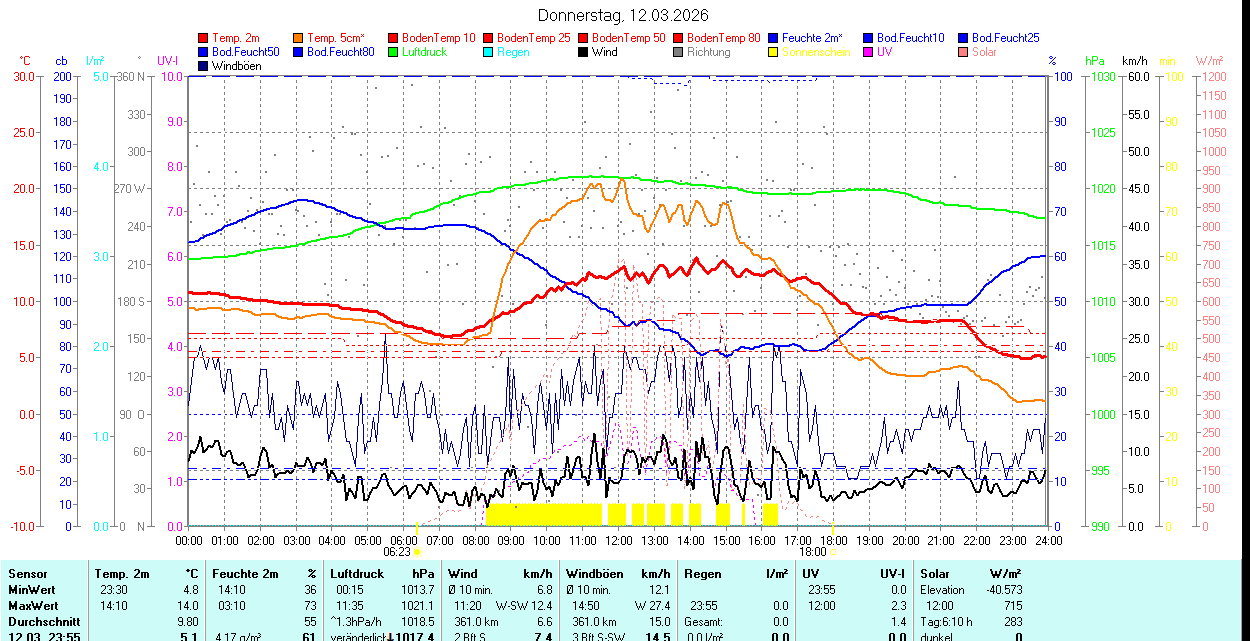Click the yellow Sonnenschein legend swatch
Image resolution: width=1250 pixels, height=641 pixels.
pyautogui.click(x=774, y=52)
